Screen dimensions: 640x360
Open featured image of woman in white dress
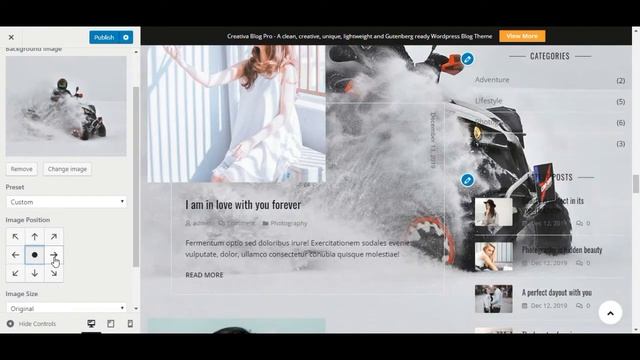236,113
